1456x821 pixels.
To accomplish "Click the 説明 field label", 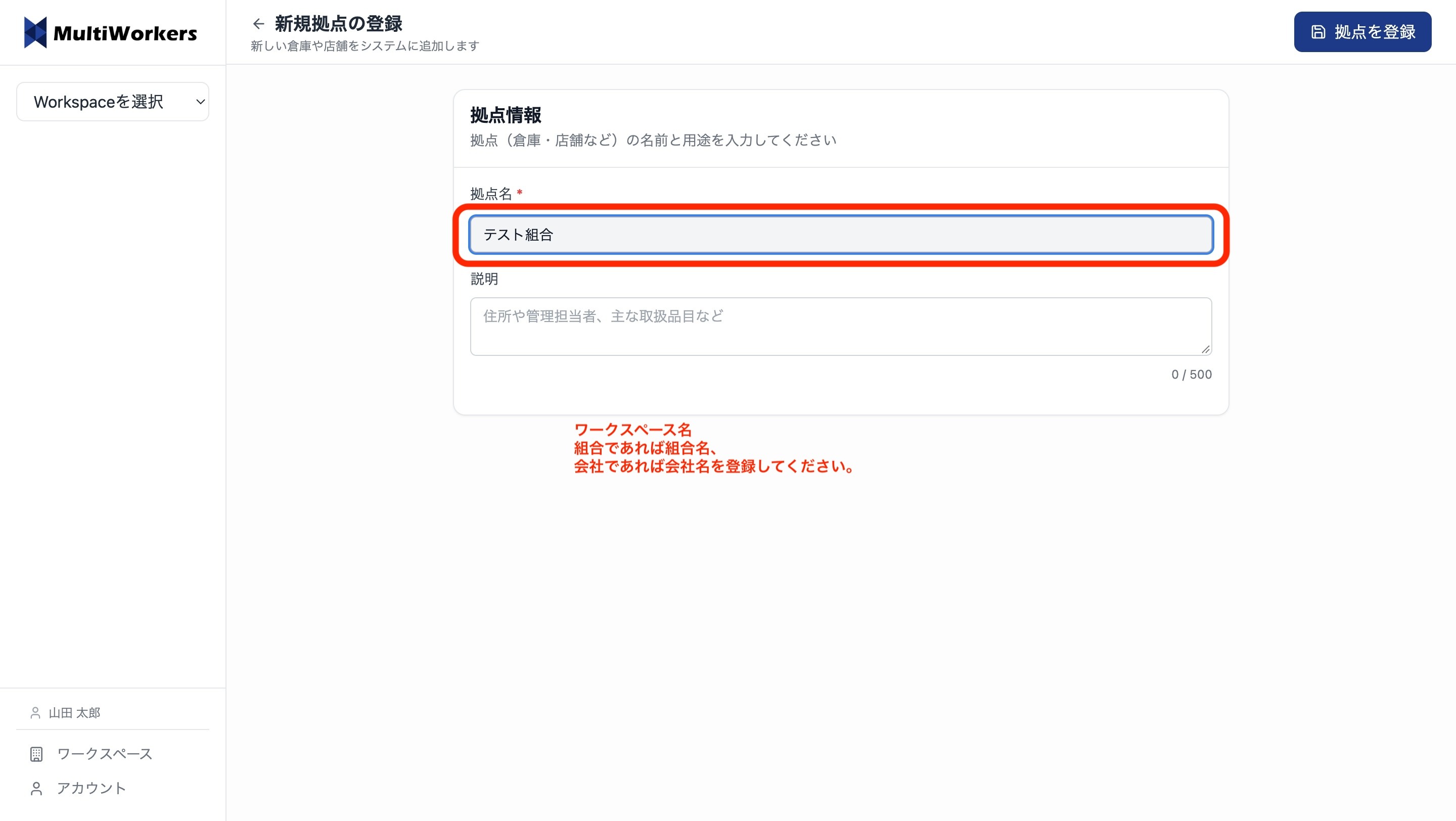I will tap(484, 279).
